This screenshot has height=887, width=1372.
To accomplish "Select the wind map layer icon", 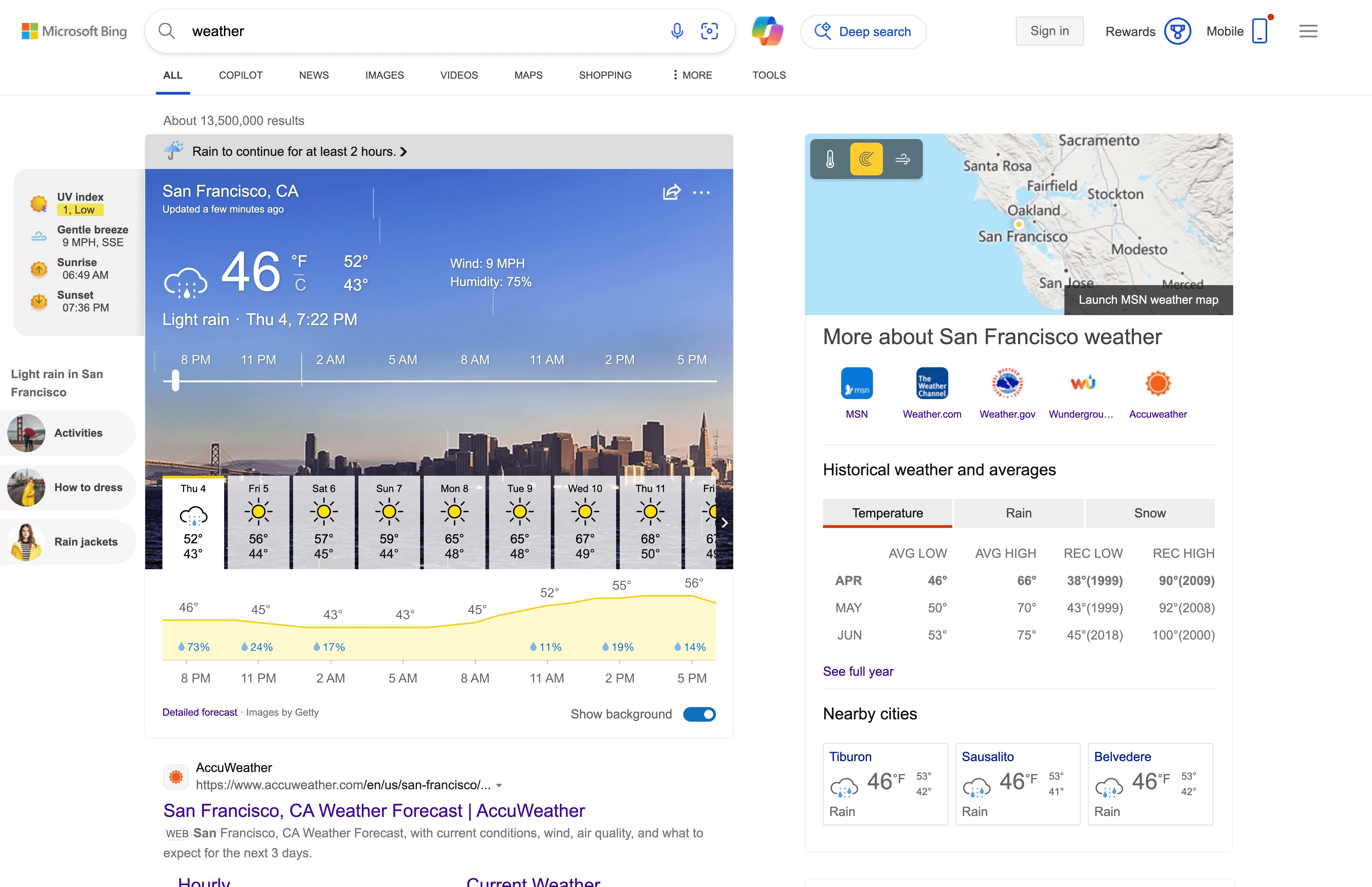I will tap(903, 159).
